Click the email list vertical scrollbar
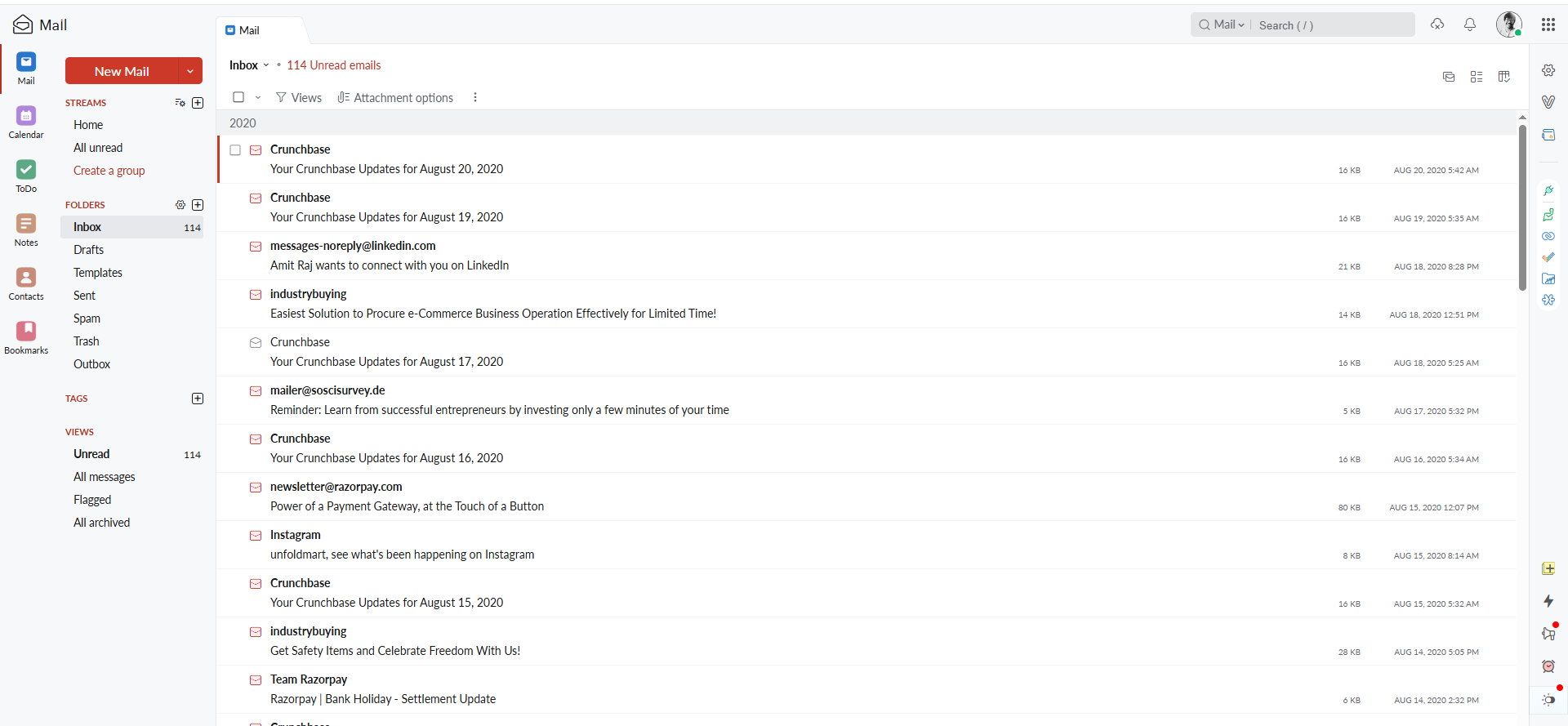 pos(1522,208)
